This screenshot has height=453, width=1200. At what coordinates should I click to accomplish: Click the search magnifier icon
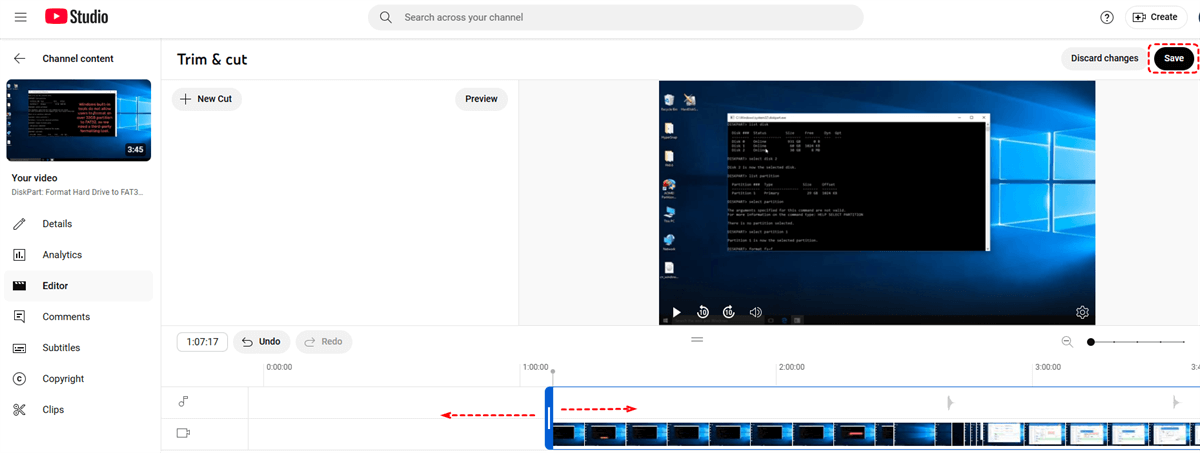386,17
